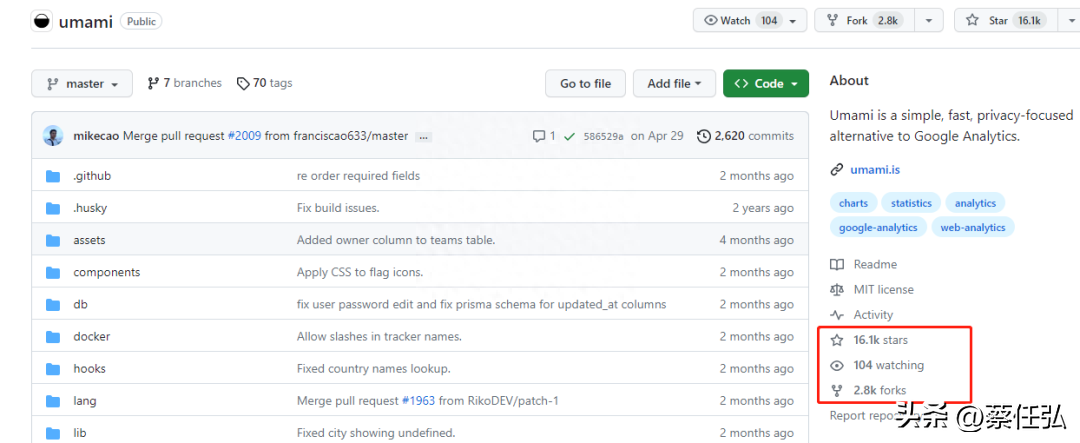Click the assets folder icon
Viewport: 1080px width, 443px height.
[x=53, y=240]
